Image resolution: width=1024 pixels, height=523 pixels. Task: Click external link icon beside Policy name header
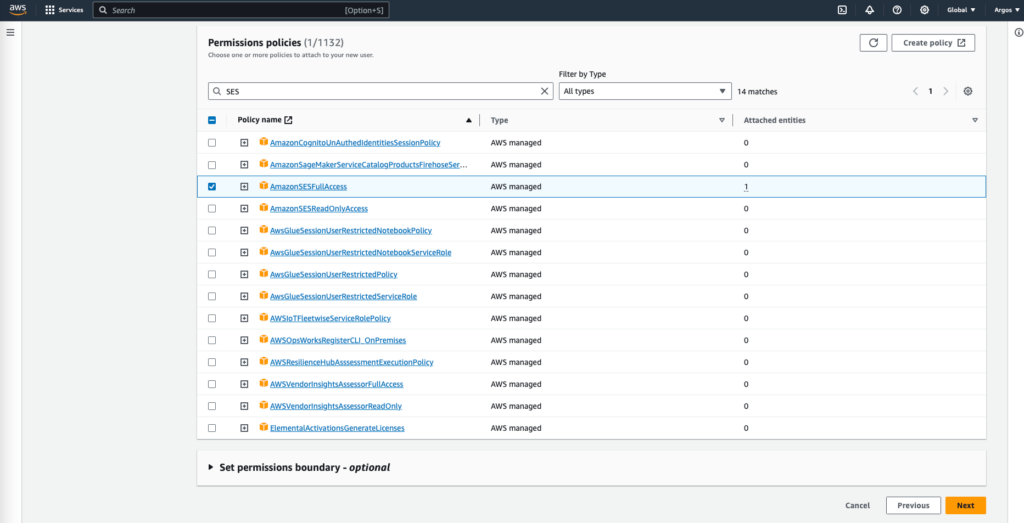[x=289, y=120]
